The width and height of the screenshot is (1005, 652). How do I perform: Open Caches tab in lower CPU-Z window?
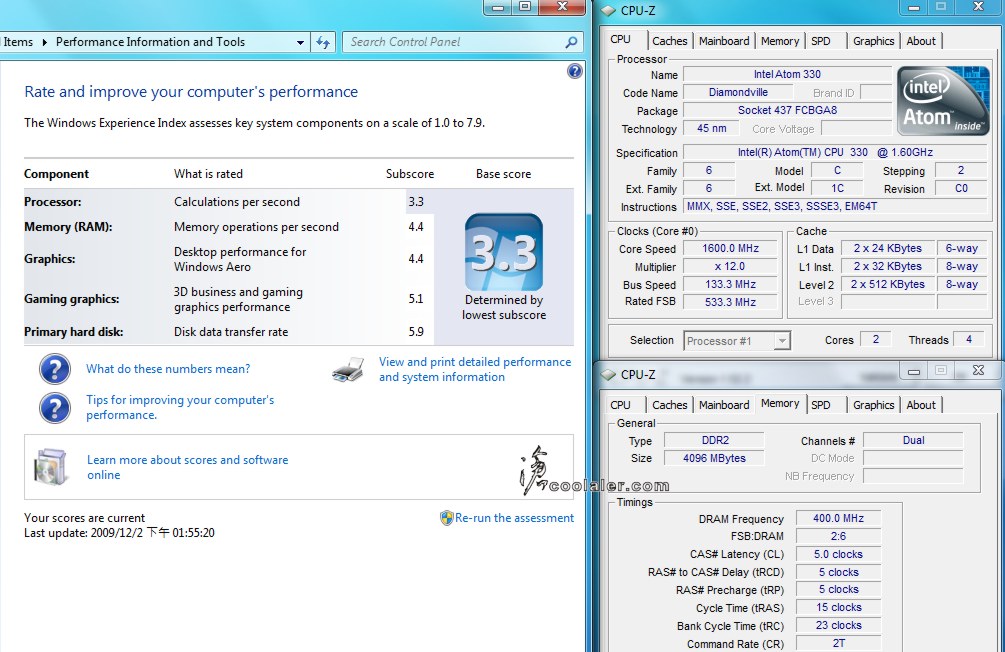coord(669,405)
